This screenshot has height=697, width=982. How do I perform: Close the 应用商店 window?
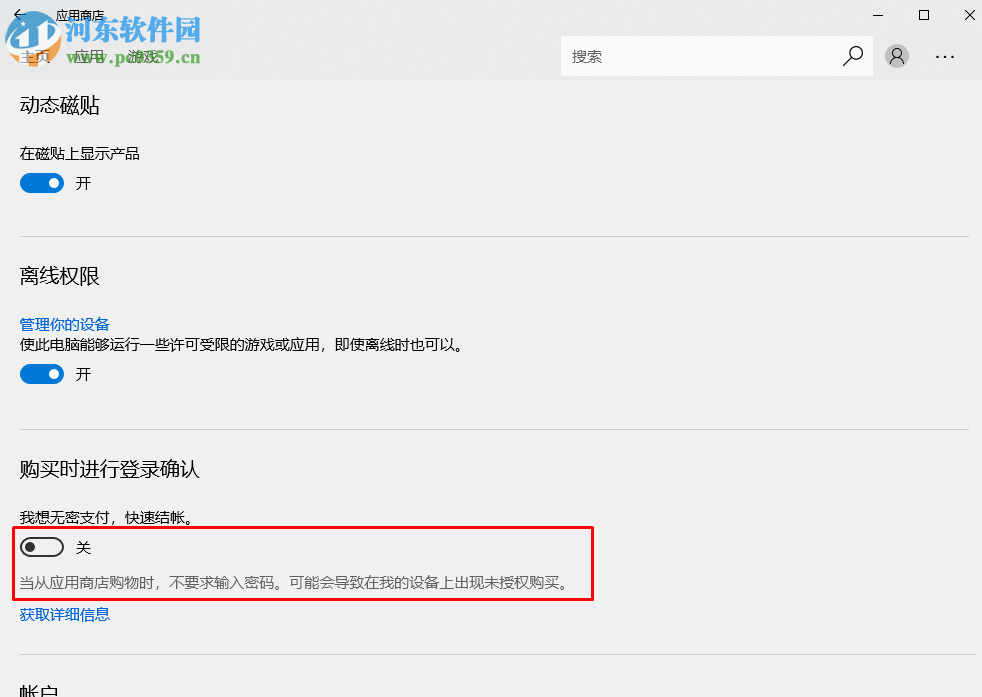click(968, 15)
